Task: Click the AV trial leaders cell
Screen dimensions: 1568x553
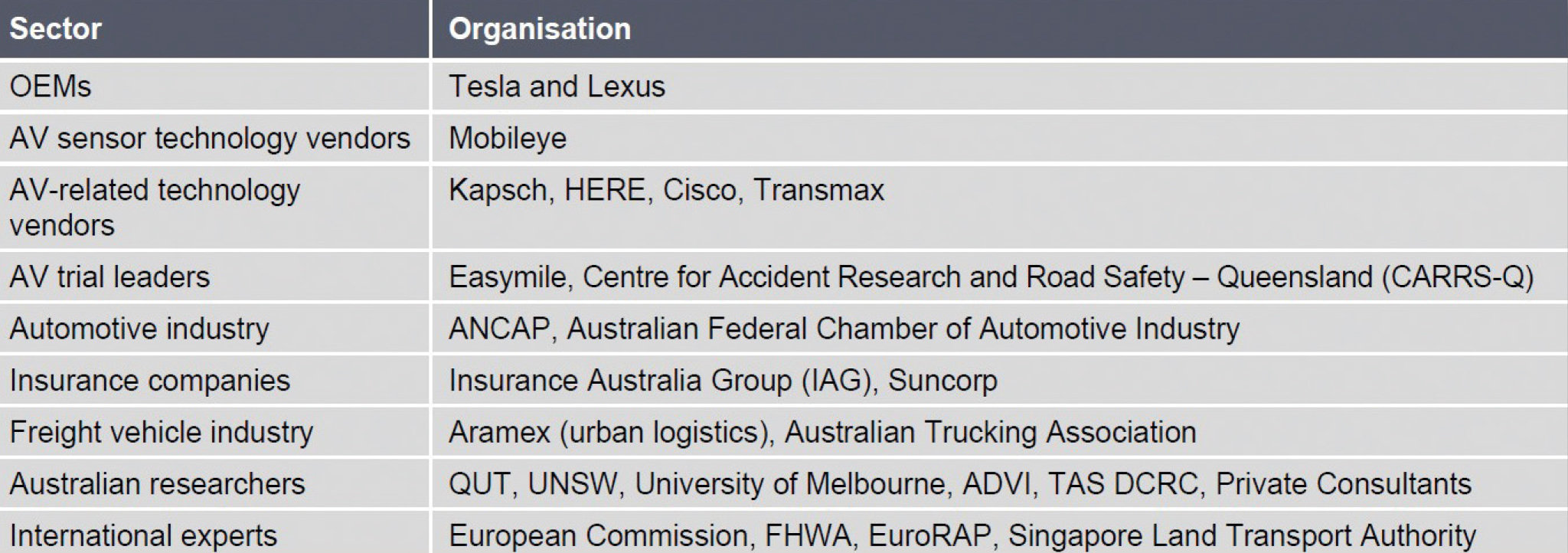Action: [x=214, y=276]
